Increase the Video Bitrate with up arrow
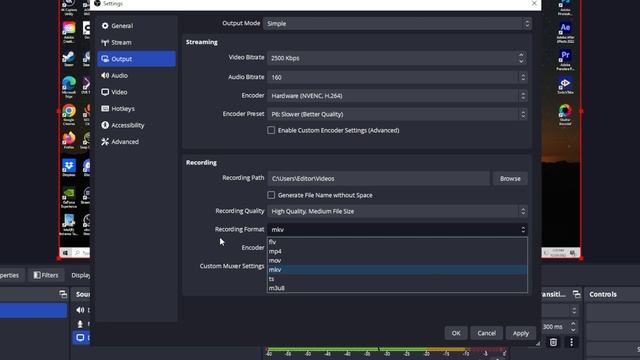Image resolution: width=640 pixels, height=360 pixels. [521, 55]
